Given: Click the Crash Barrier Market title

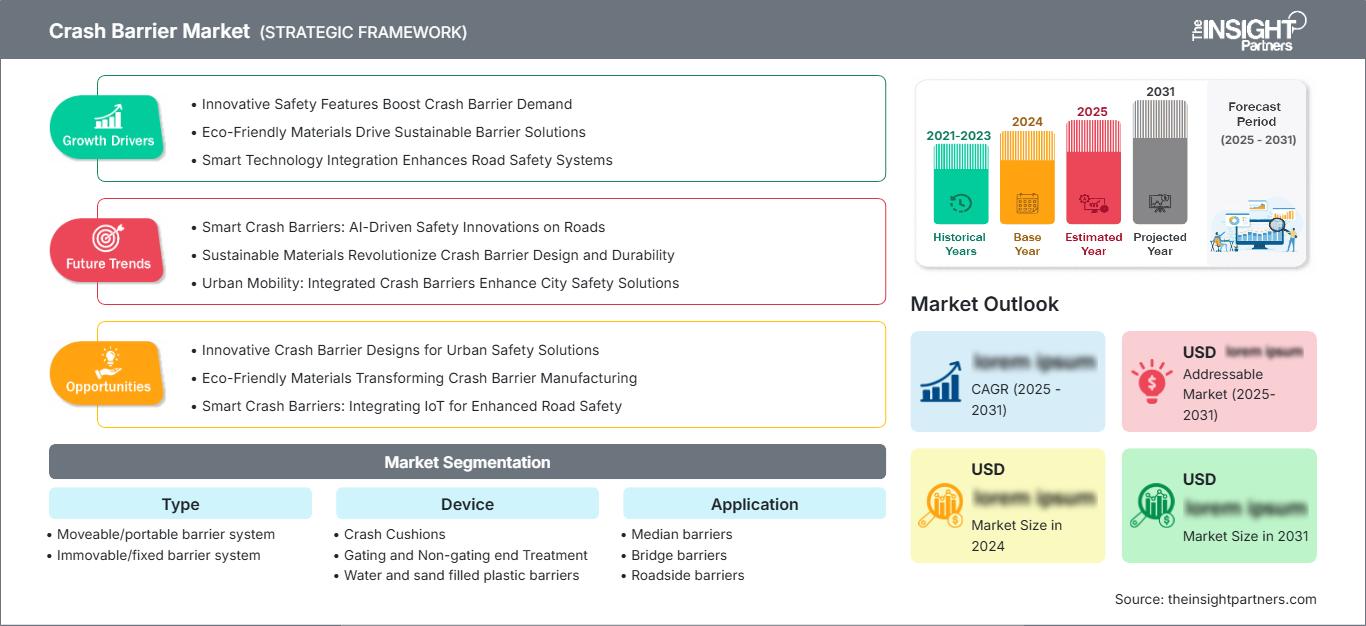Looking at the screenshot, I should coord(149,31).
